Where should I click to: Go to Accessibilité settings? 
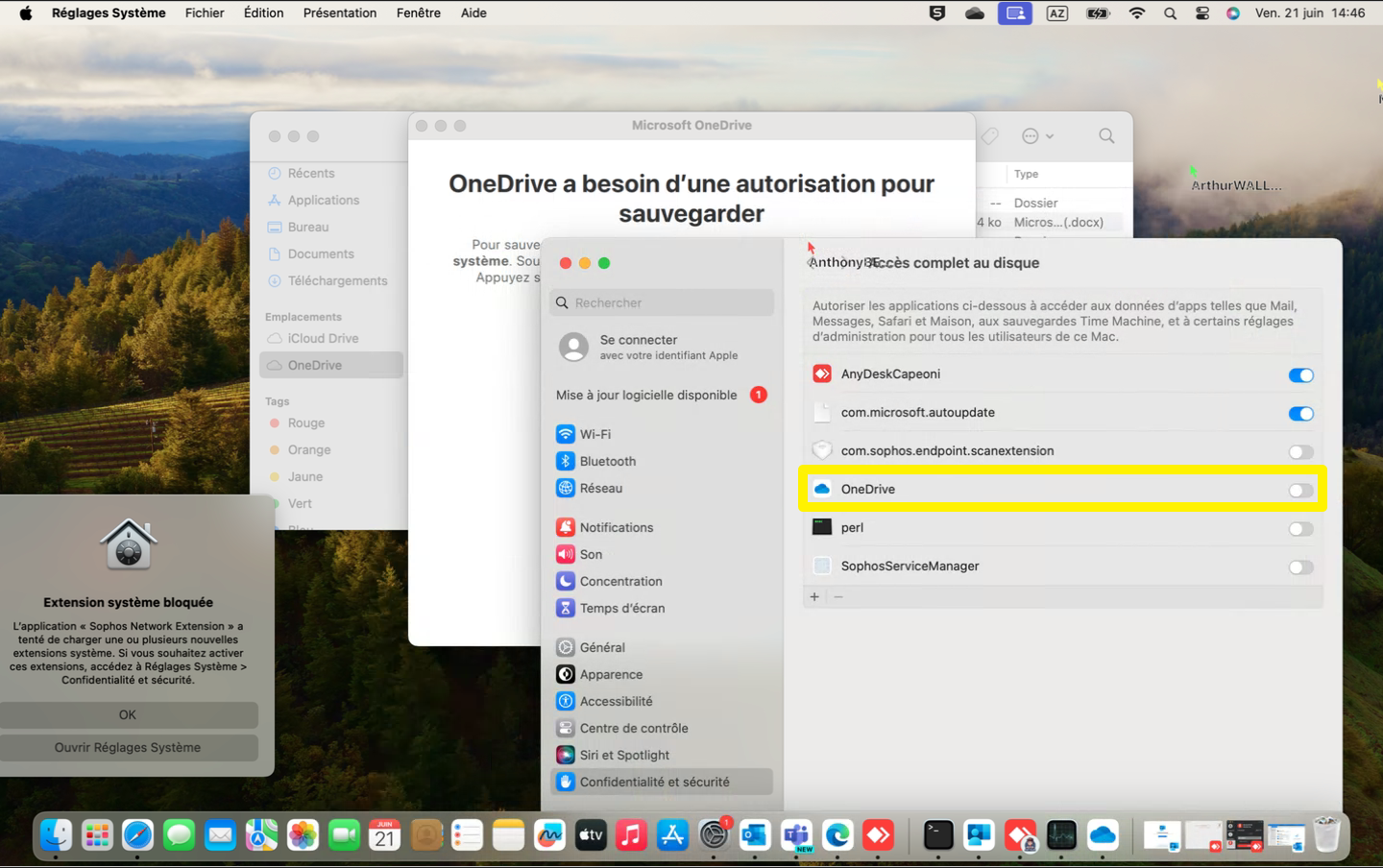point(662,701)
